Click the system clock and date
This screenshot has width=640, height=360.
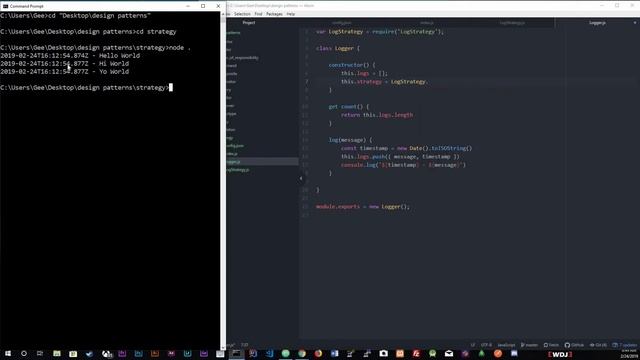pos(629,354)
